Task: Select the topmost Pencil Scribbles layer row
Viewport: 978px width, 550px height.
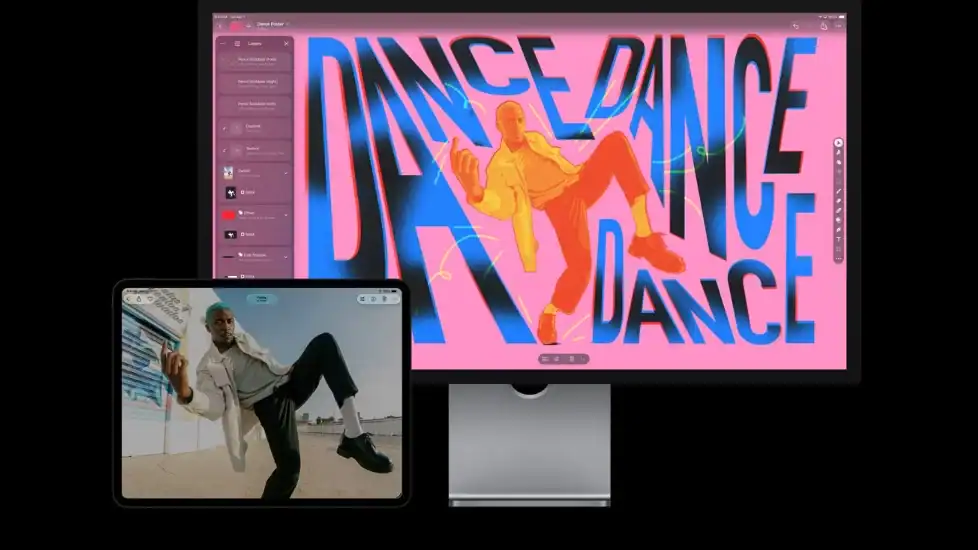Action: point(254,61)
